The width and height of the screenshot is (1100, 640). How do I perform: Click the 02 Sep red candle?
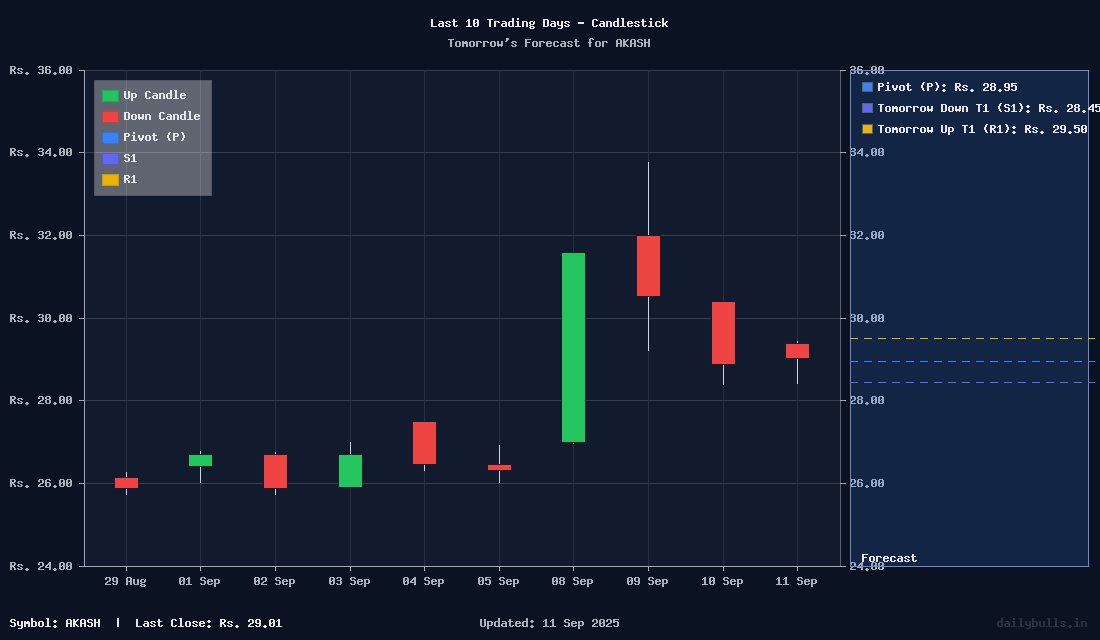click(275, 472)
